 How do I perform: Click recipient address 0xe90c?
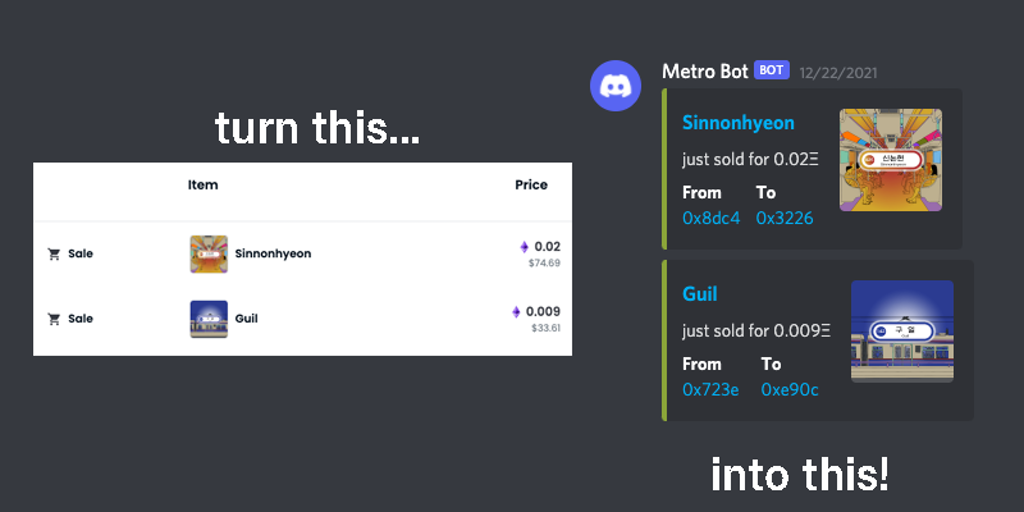pyautogui.click(x=789, y=389)
